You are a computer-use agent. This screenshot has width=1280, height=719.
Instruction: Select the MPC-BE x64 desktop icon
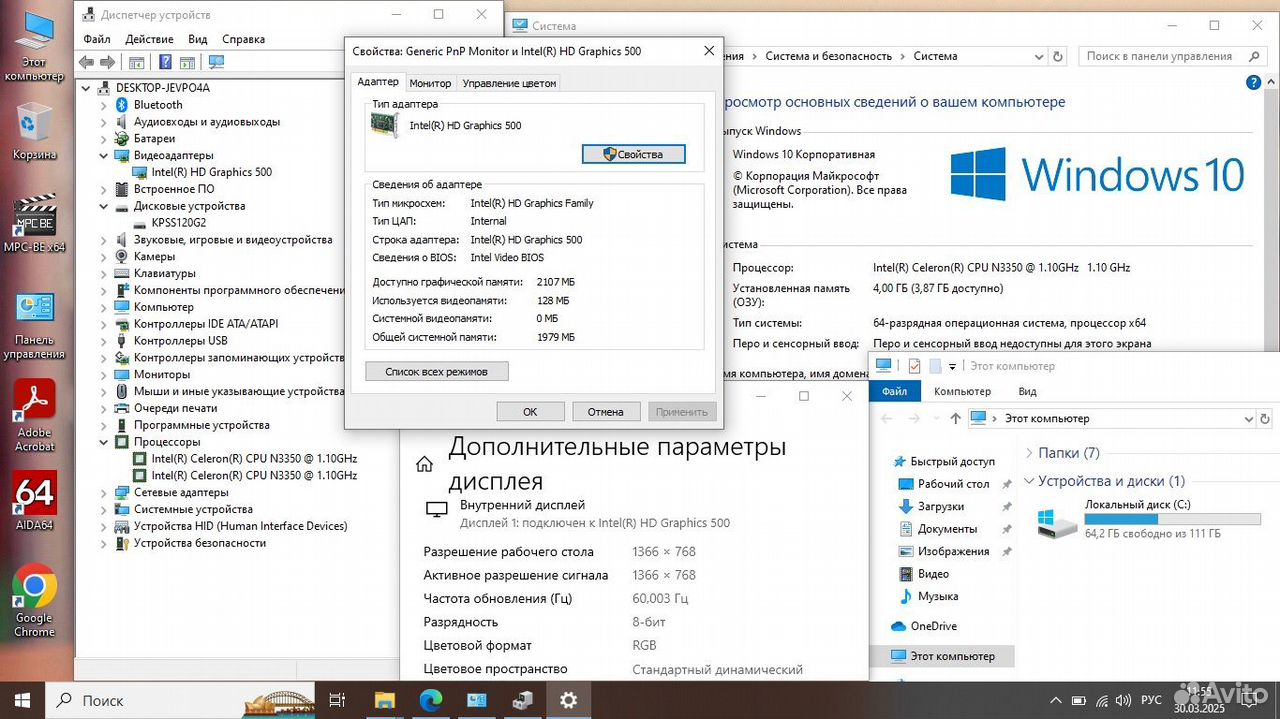(x=34, y=222)
